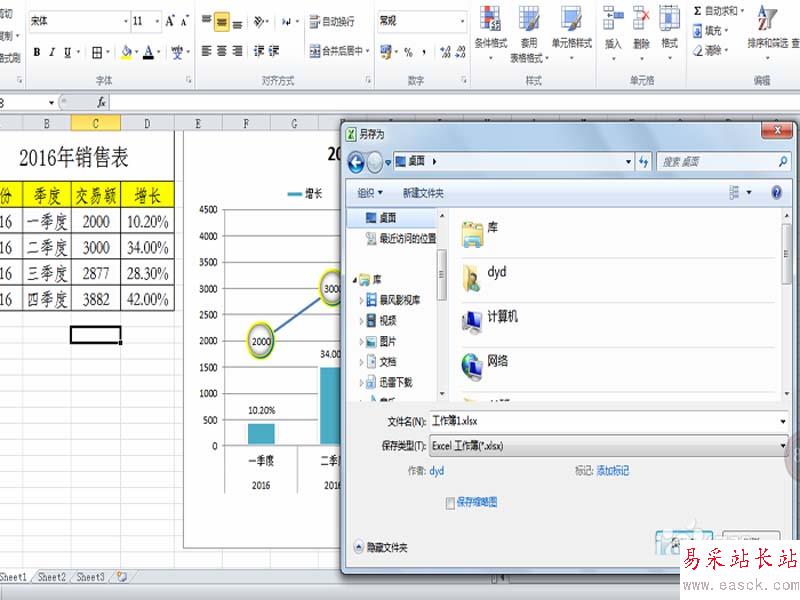Increase indent in alignment group
The image size is (800, 600).
274,51
